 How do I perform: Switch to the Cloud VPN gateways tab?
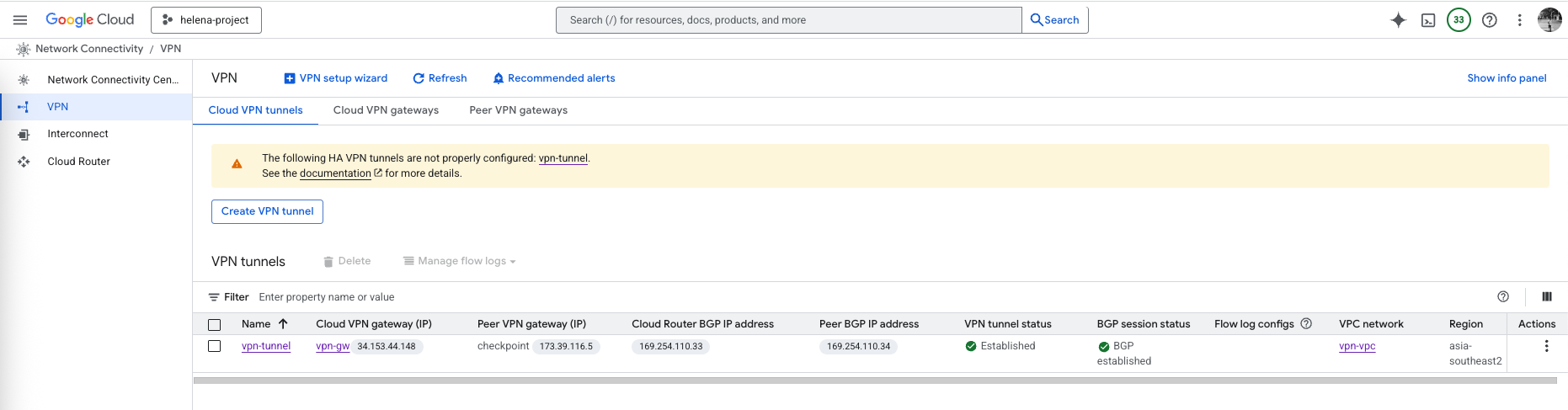[x=386, y=110]
